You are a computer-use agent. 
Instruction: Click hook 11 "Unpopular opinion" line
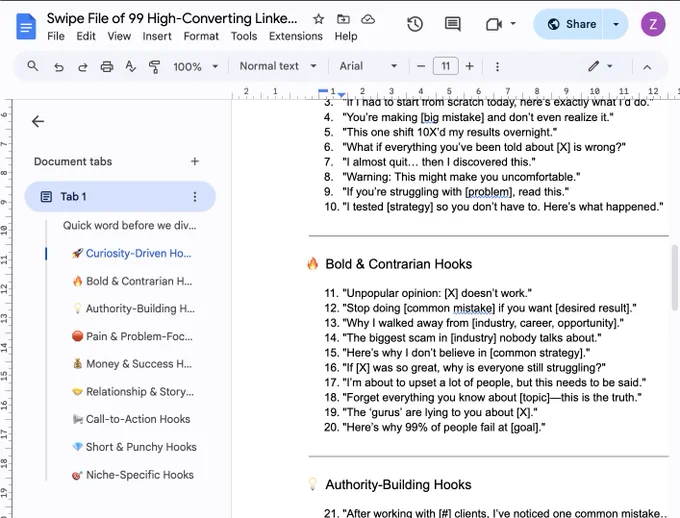click(x=428, y=293)
